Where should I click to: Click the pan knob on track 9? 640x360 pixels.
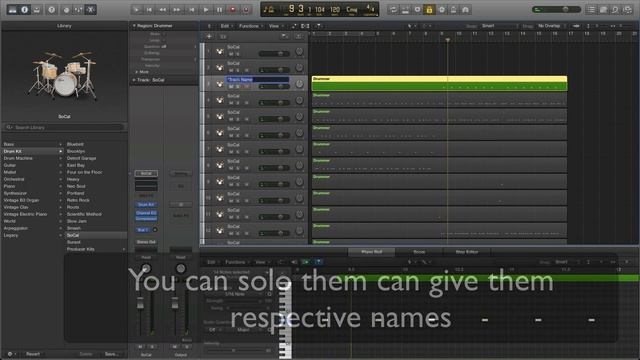[299, 182]
